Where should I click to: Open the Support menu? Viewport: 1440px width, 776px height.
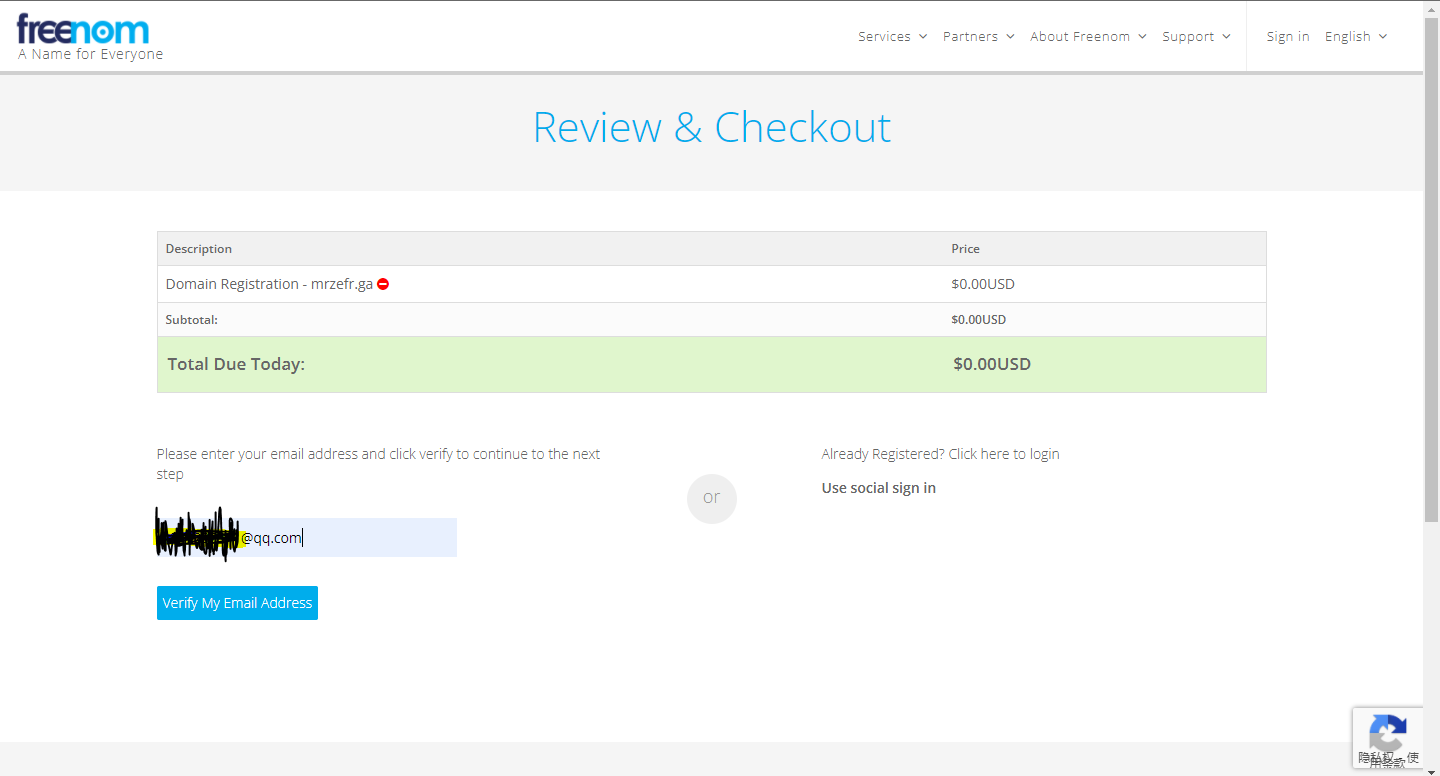(x=1195, y=37)
